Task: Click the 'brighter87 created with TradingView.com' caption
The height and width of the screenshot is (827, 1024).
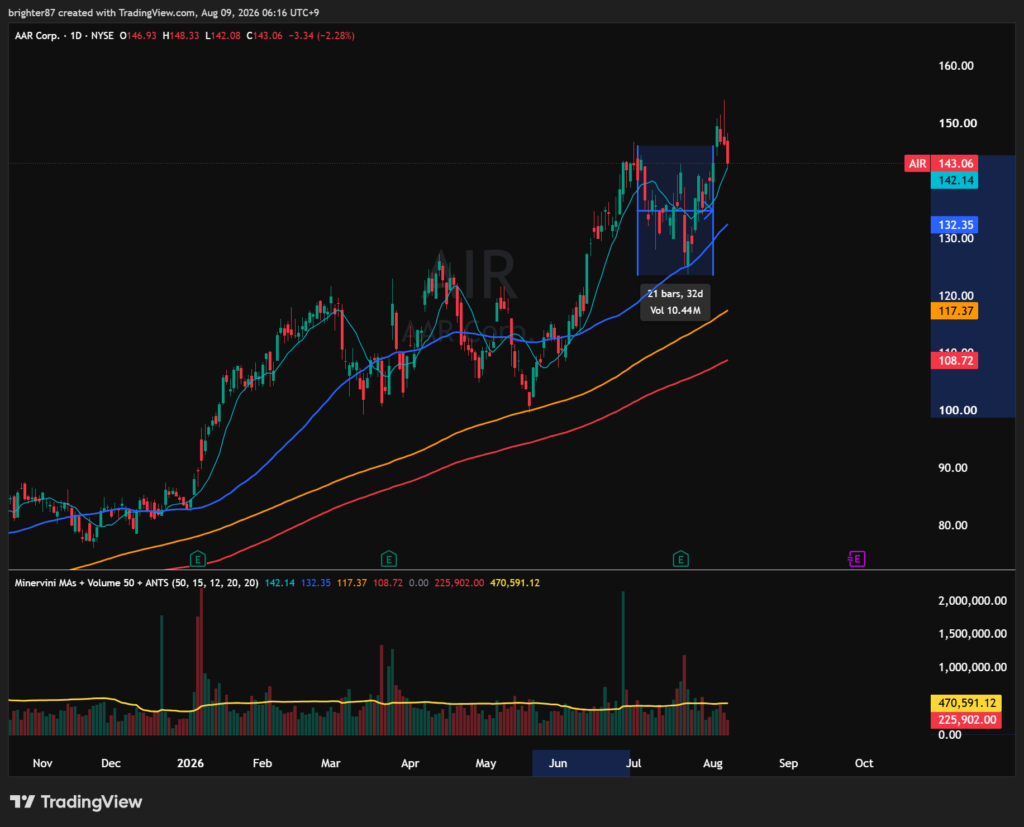Action: click(x=102, y=13)
